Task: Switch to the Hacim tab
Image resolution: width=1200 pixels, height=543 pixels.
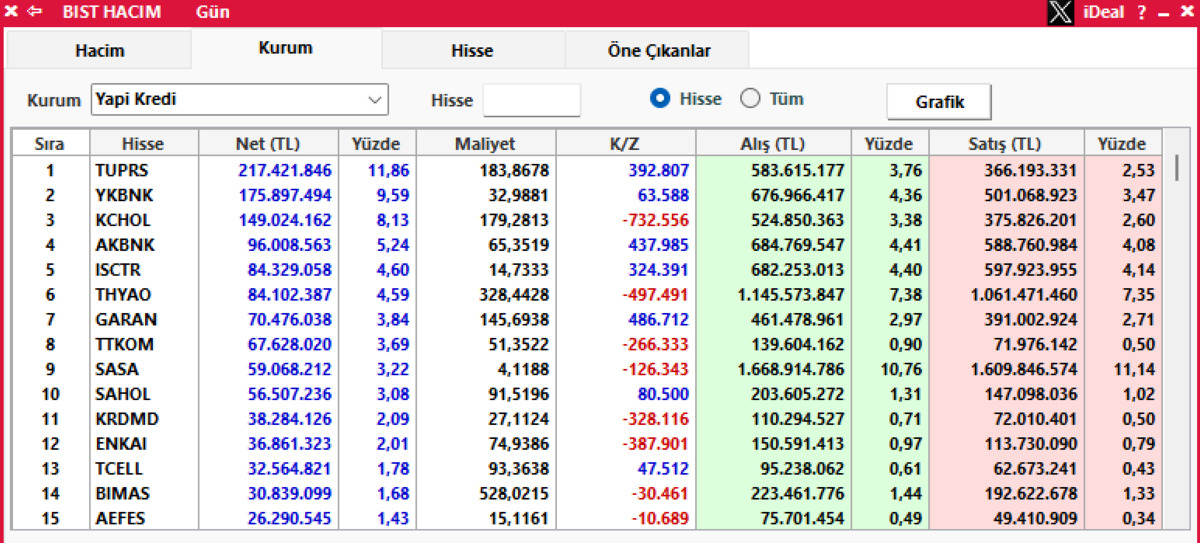Action: [x=100, y=50]
